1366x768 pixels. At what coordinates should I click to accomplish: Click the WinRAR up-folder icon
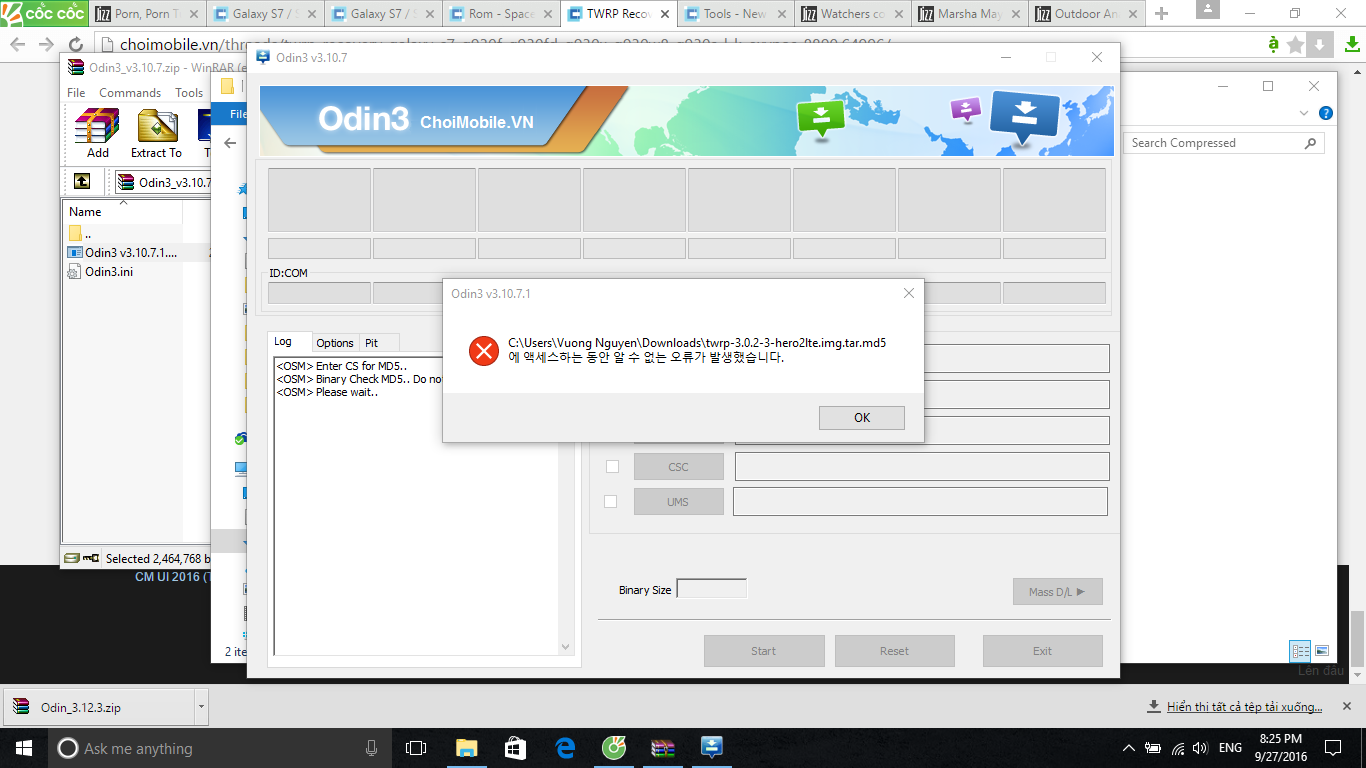click(82, 181)
